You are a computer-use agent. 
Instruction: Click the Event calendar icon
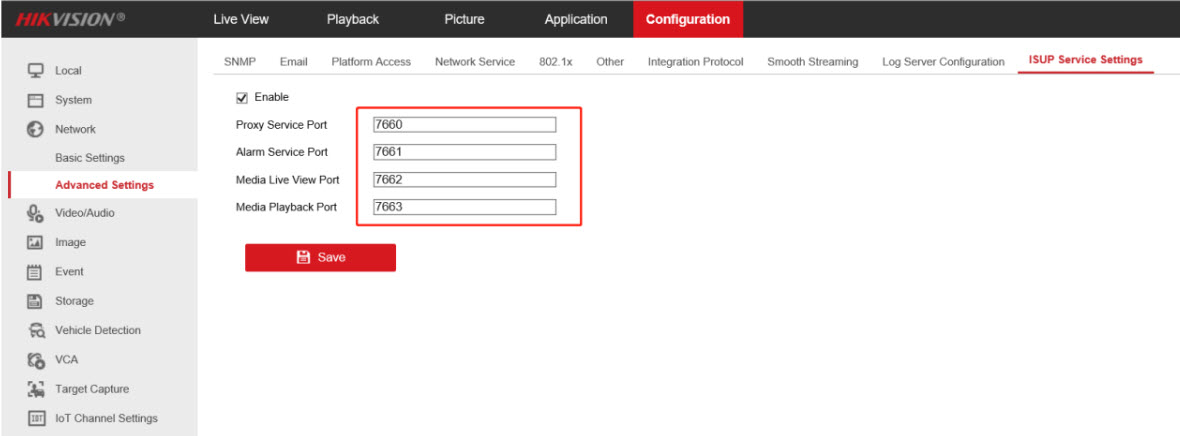35,272
